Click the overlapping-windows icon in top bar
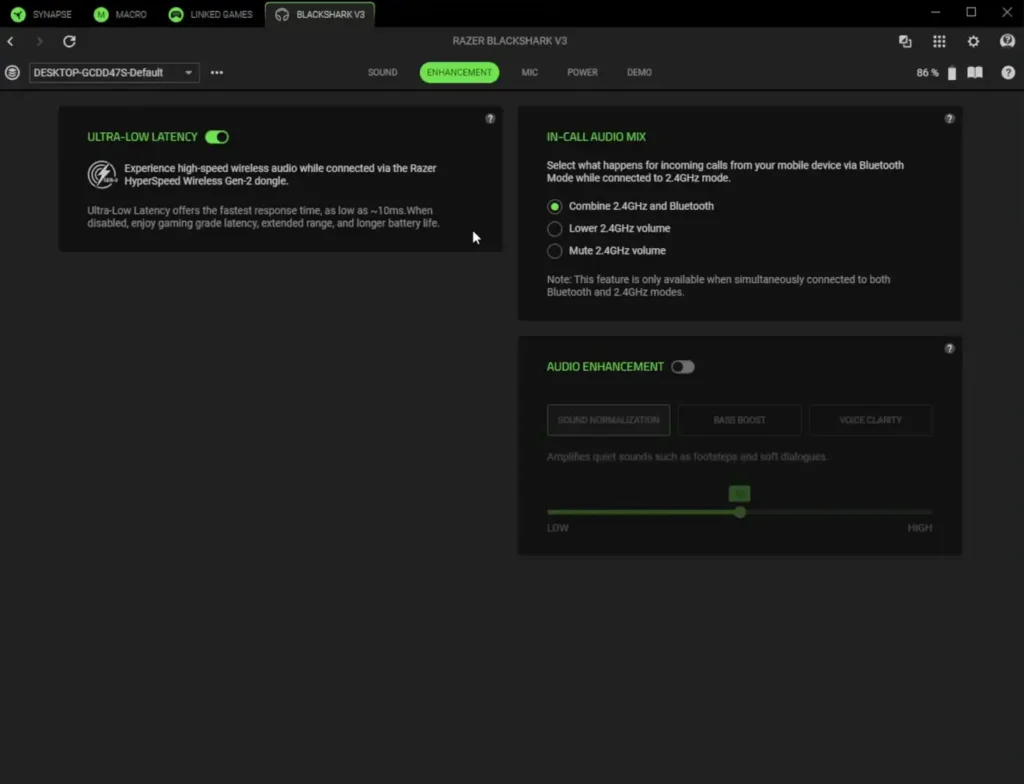The height and width of the screenshot is (784, 1024). pos(905,41)
